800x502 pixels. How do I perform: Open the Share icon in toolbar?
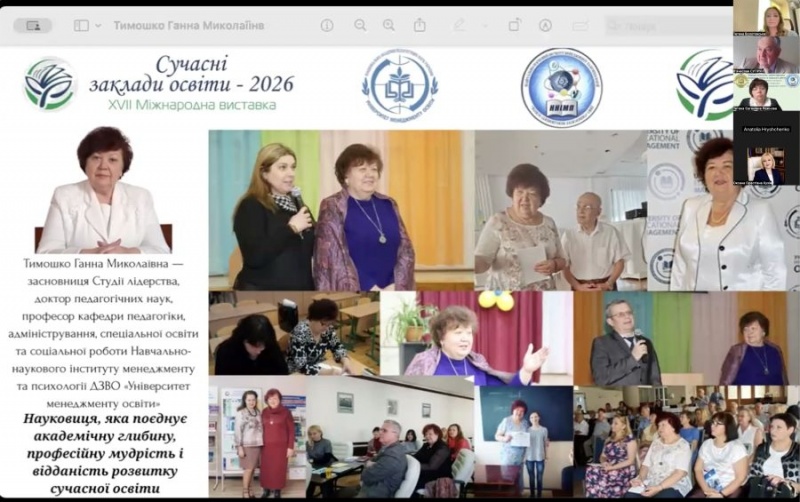[x=420, y=25]
